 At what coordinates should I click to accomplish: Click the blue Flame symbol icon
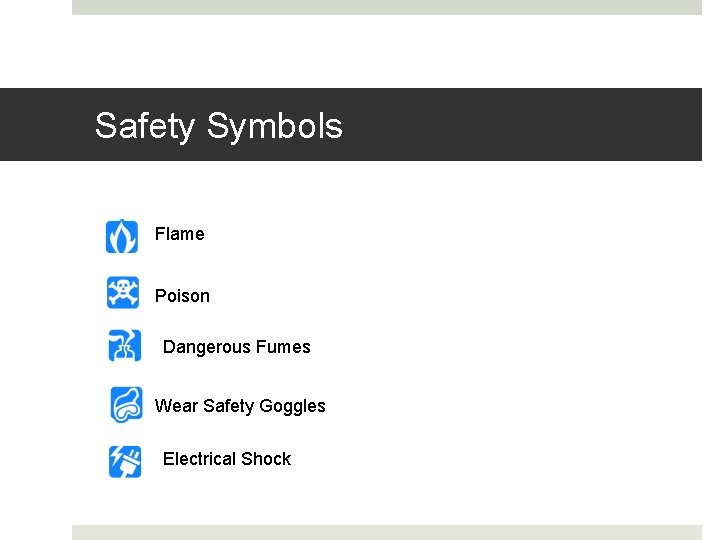[x=122, y=236]
